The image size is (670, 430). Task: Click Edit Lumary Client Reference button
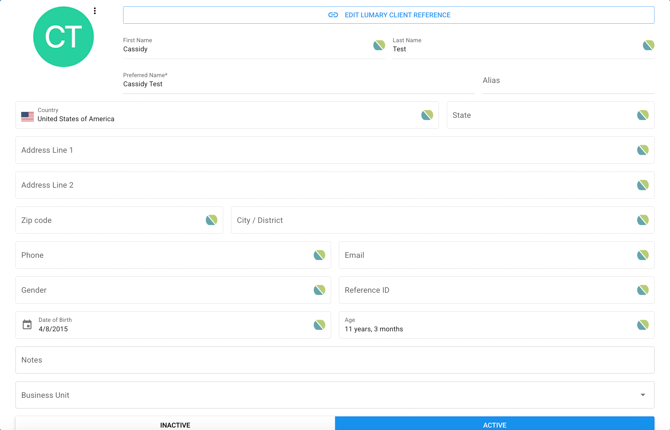pos(389,15)
